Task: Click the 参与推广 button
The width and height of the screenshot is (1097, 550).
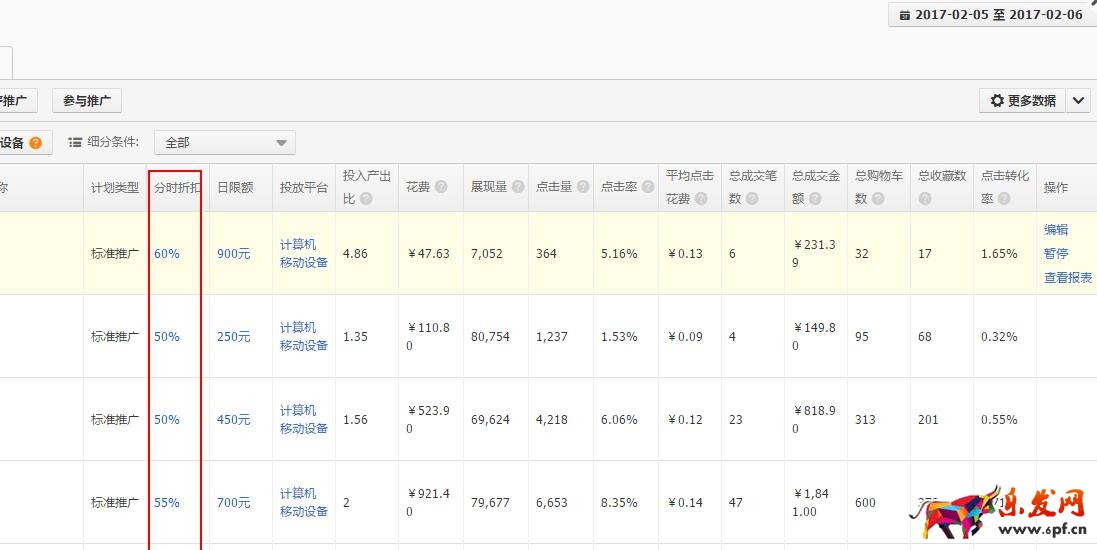Action: 87,101
